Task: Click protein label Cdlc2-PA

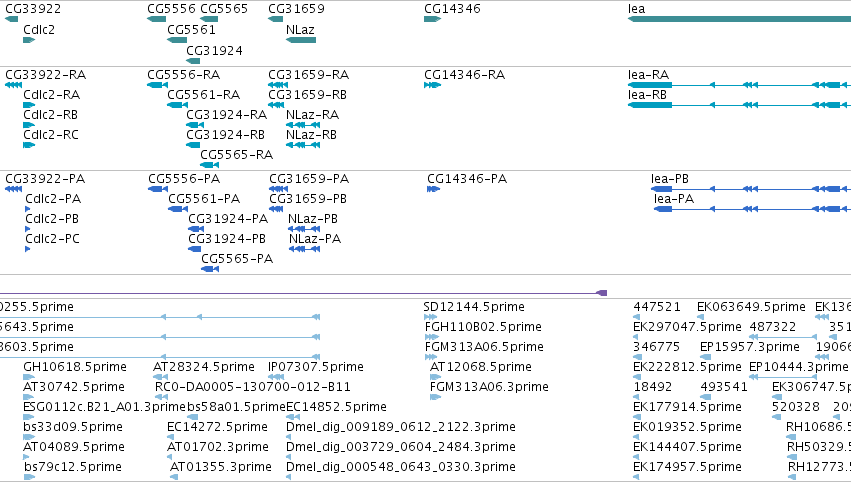Action: click(x=53, y=199)
